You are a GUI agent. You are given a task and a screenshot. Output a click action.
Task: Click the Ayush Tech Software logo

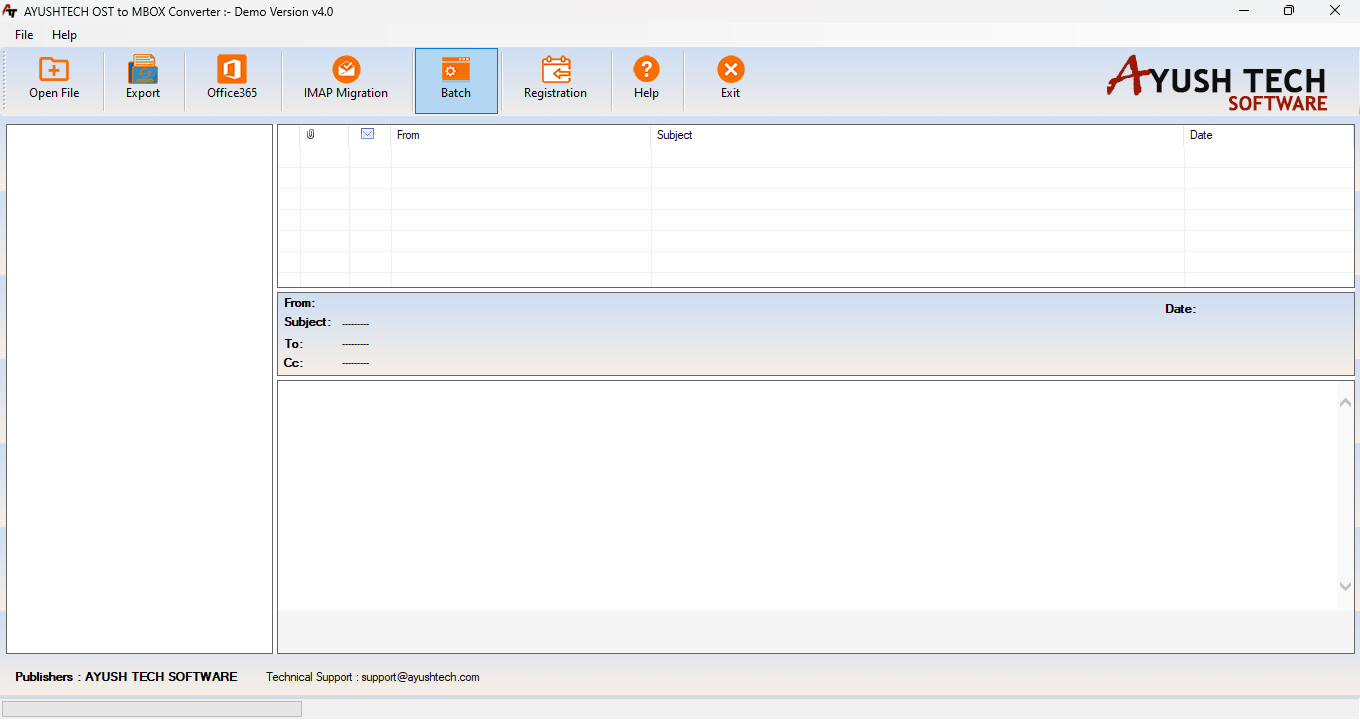[x=1217, y=84]
